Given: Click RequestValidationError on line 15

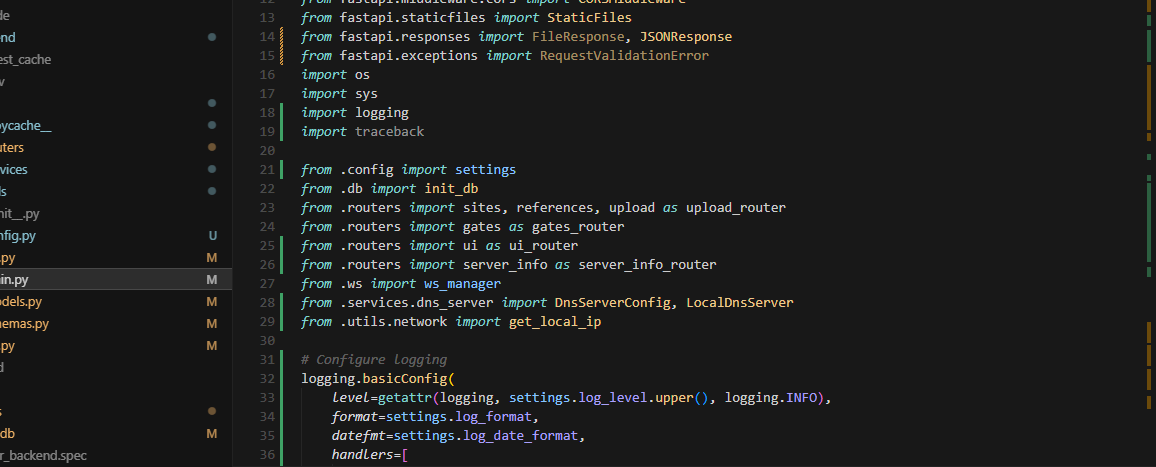Looking at the screenshot, I should click(x=624, y=55).
